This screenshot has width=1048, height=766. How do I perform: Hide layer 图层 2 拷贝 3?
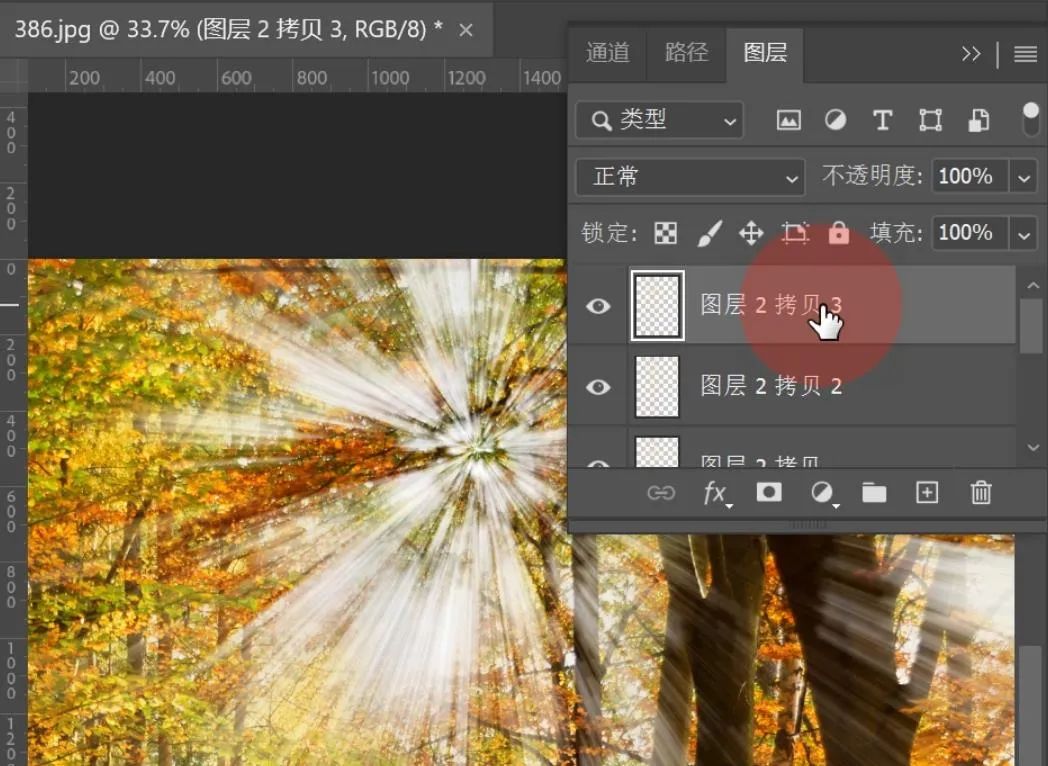tap(598, 306)
